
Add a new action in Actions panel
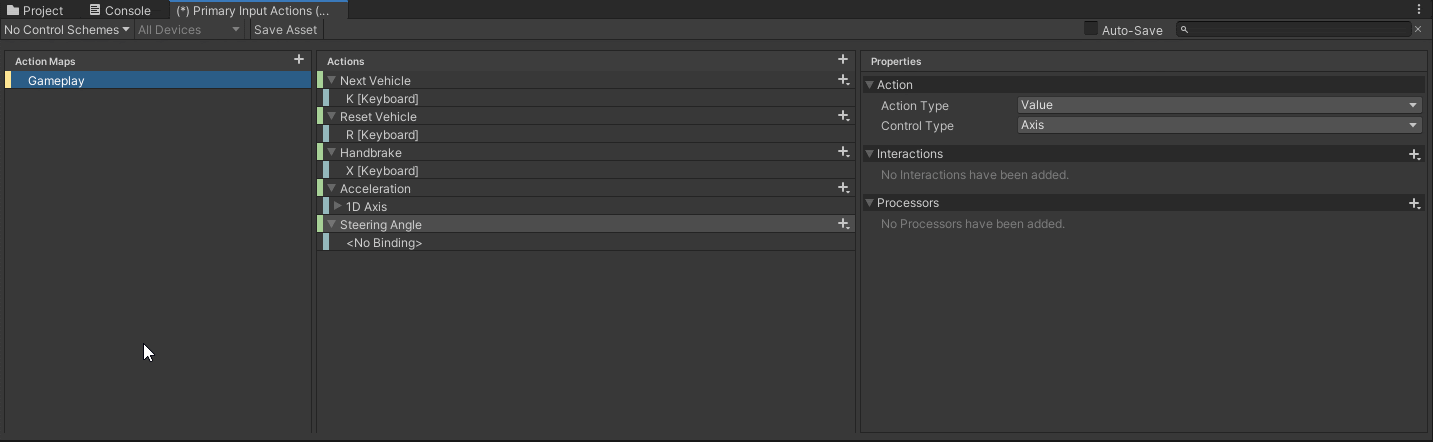click(843, 60)
